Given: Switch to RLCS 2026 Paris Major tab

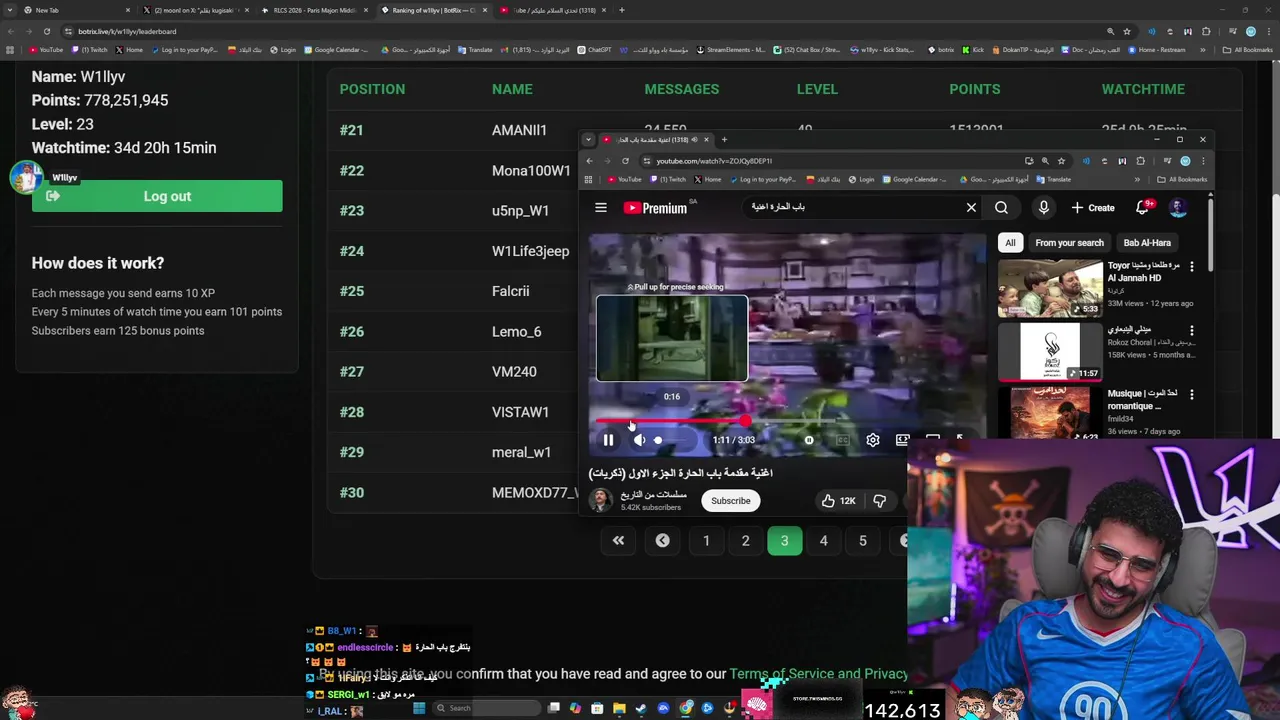Looking at the screenshot, I should (x=315, y=10).
